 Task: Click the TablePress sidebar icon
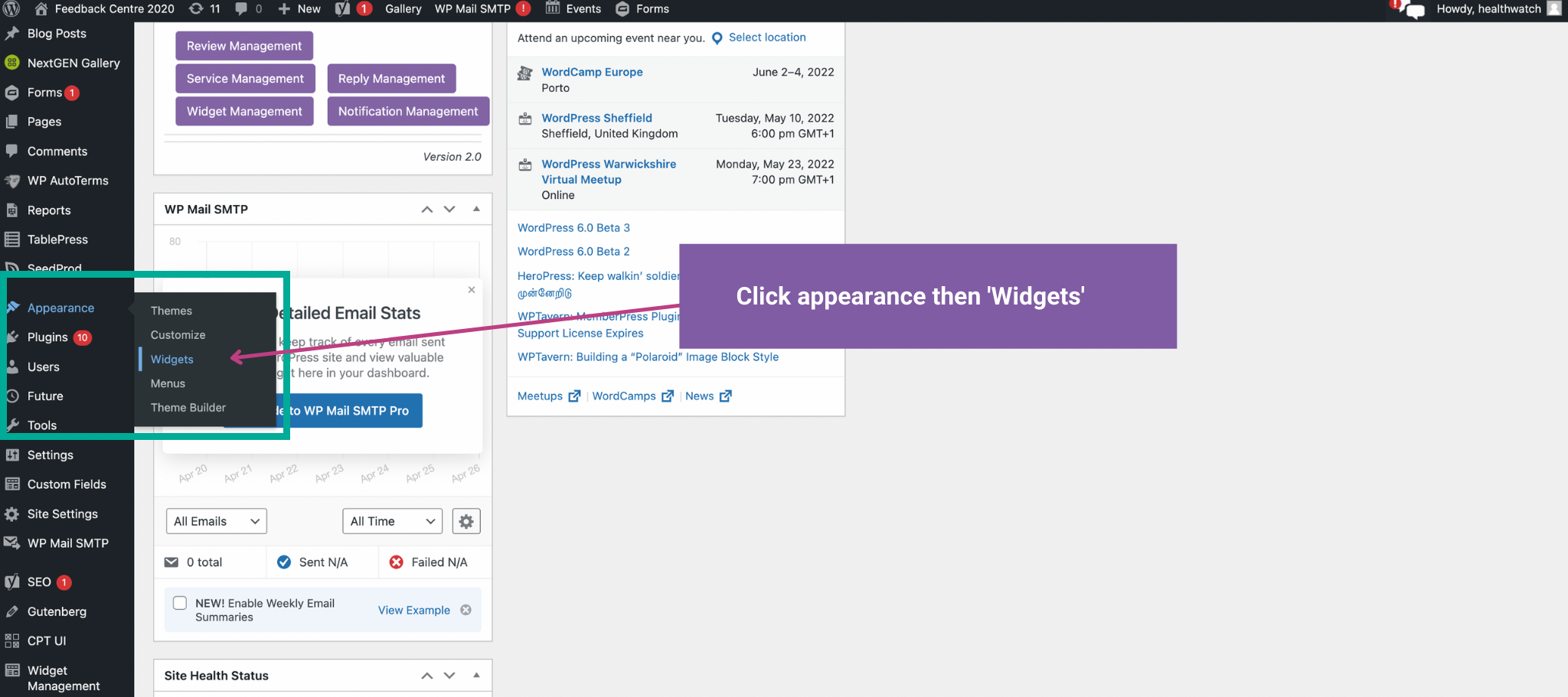coord(11,239)
